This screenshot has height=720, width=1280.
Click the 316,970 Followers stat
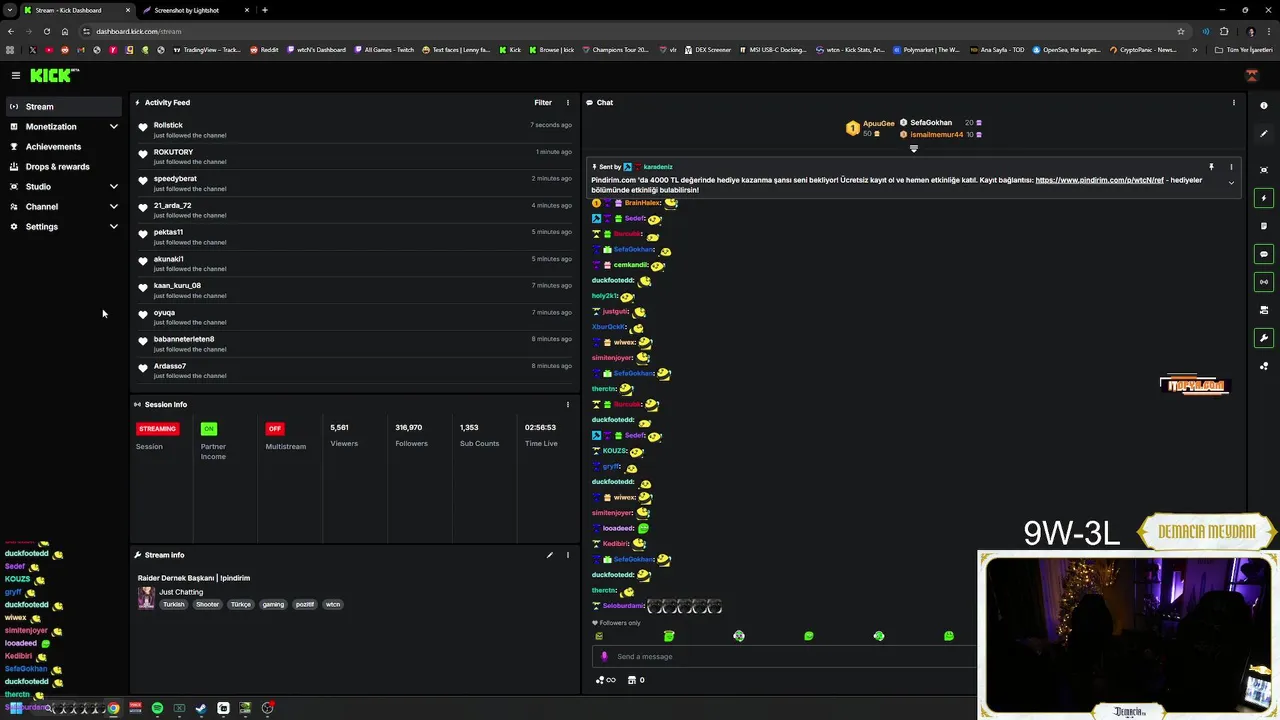coord(410,435)
